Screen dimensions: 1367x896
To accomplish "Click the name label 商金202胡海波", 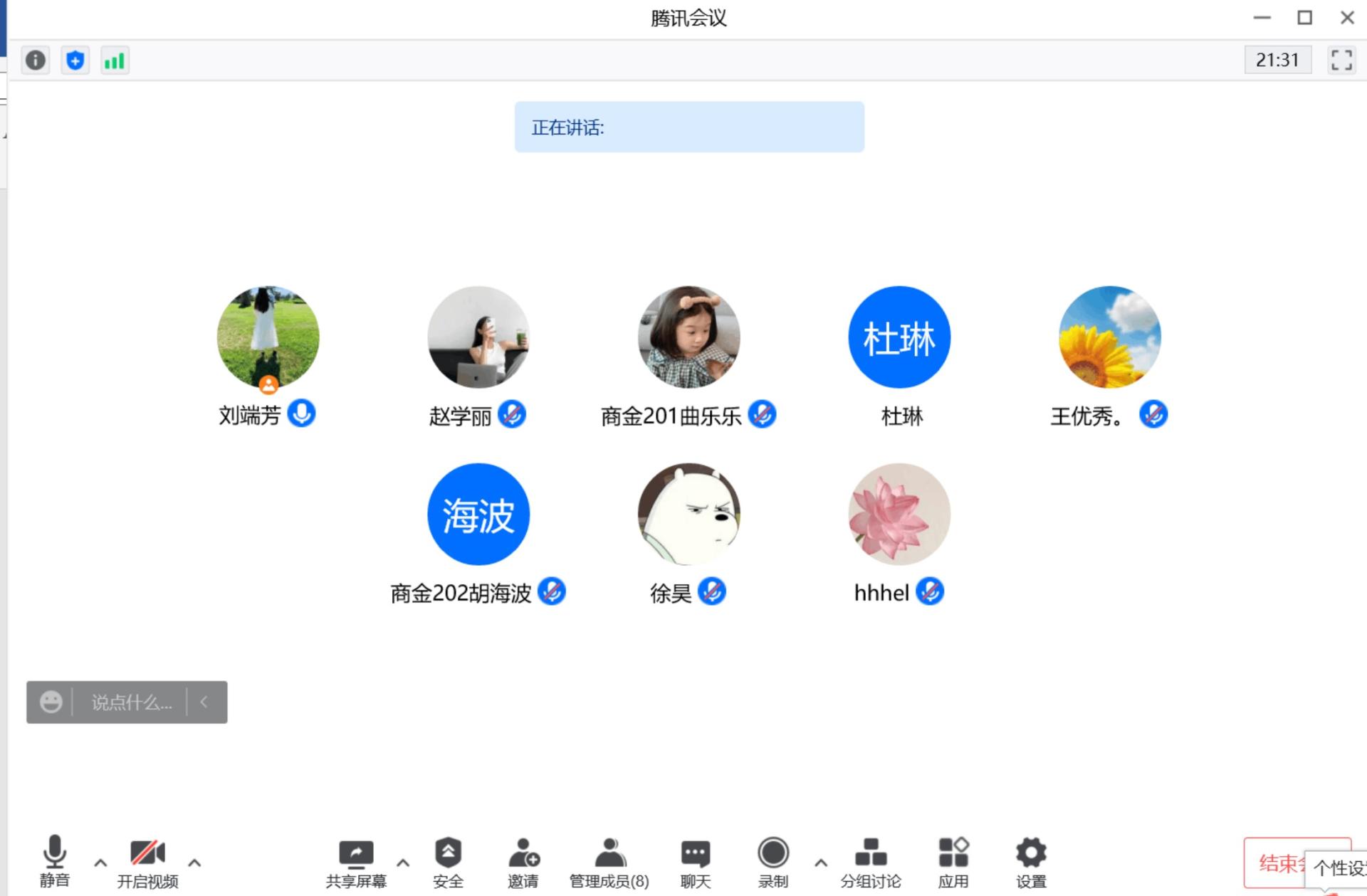I will (461, 593).
